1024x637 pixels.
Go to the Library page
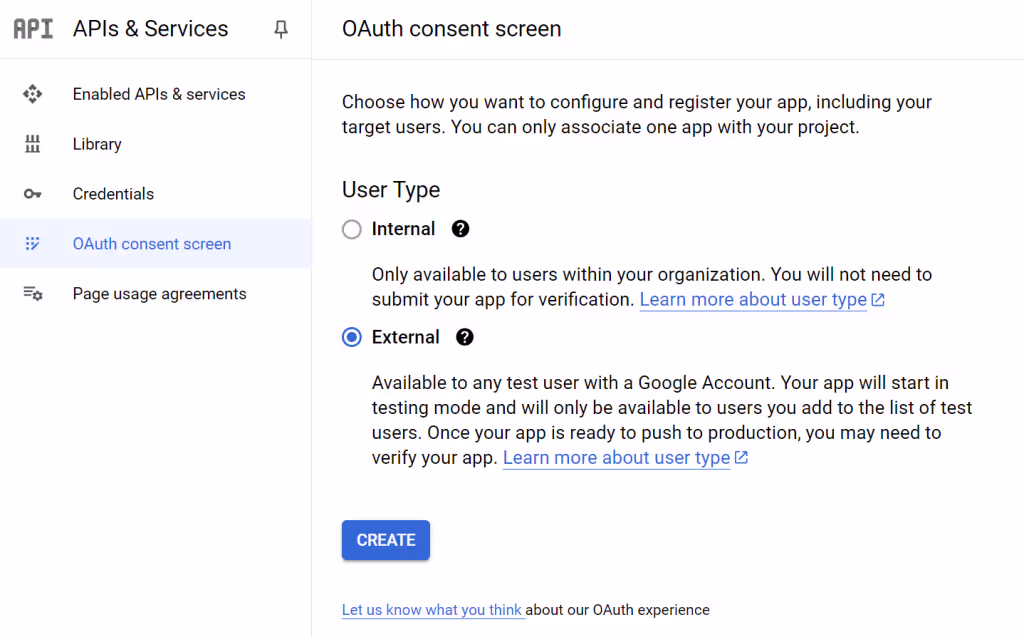point(155,144)
